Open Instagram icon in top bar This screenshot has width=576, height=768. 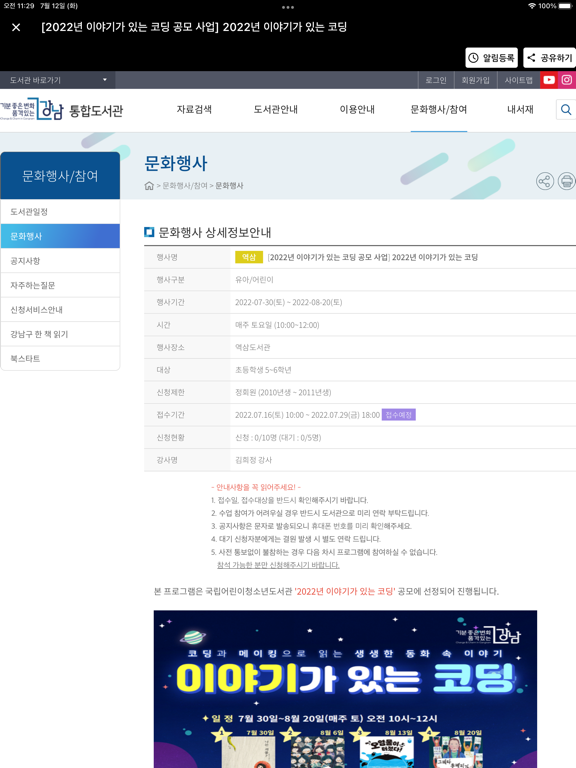(567, 80)
